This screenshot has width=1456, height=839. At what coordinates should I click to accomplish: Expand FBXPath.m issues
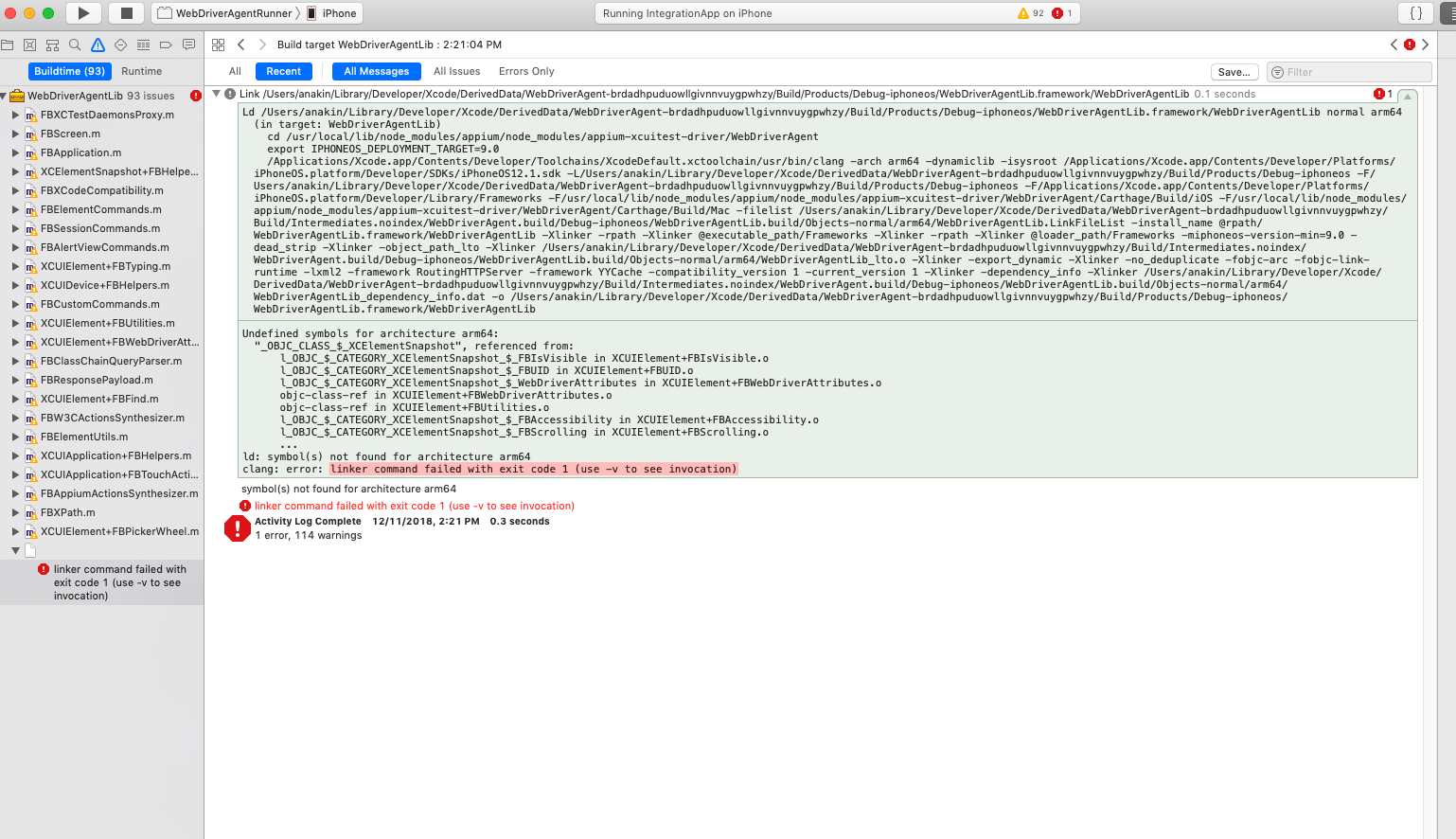[15, 512]
